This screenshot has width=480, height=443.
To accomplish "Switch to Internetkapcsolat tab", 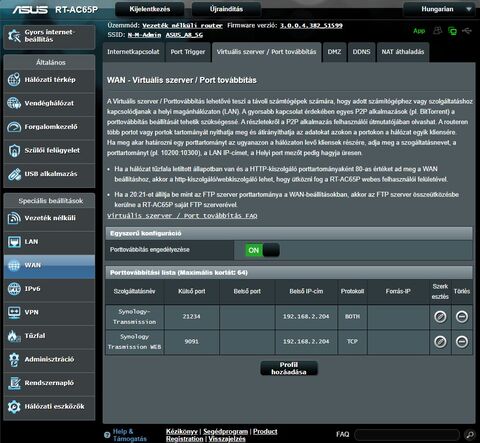I will tap(133, 52).
